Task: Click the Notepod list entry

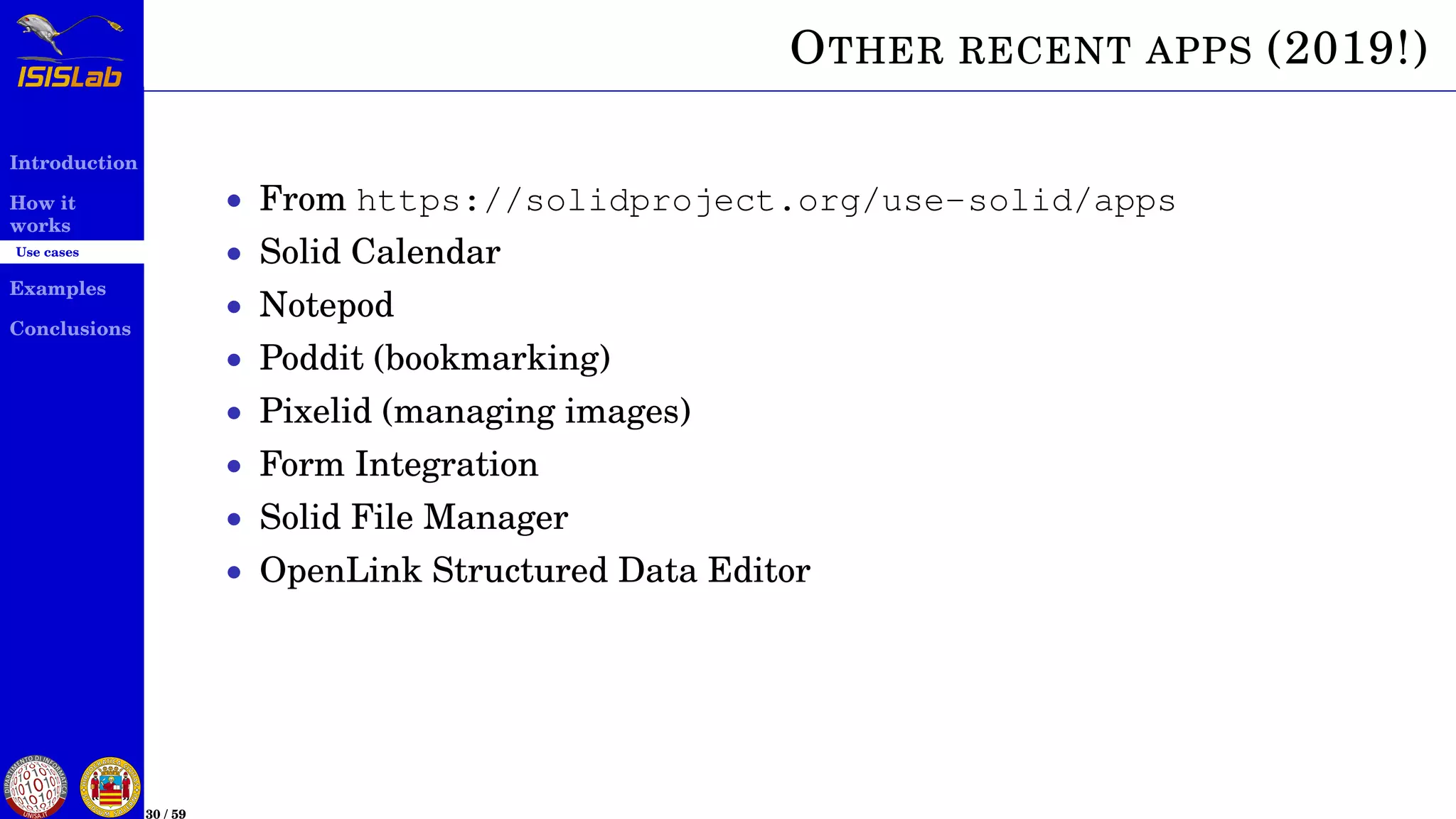Action: tap(326, 306)
